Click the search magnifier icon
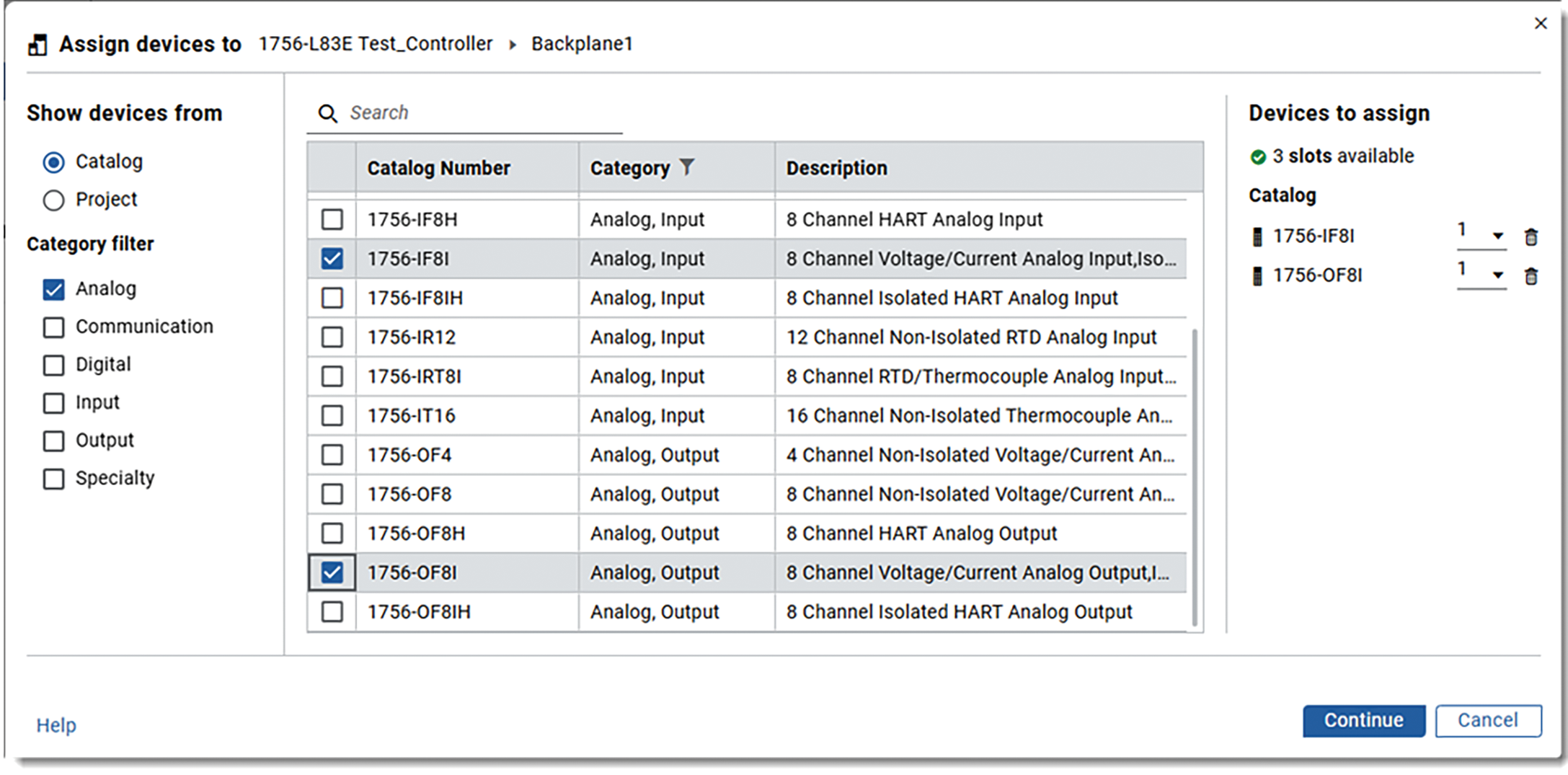The width and height of the screenshot is (1568, 775). 328,113
